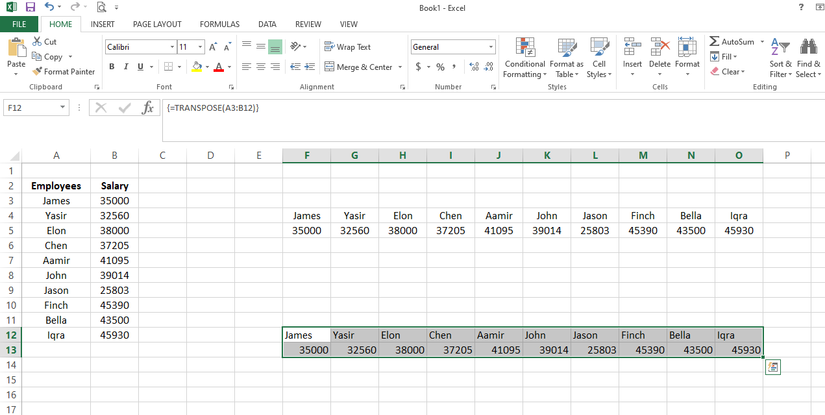Open the Name Box dropdown arrow
The width and height of the screenshot is (825, 415).
point(63,108)
